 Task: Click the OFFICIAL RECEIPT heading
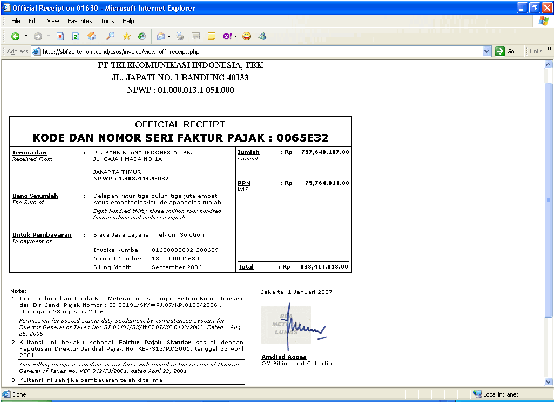pos(180,125)
